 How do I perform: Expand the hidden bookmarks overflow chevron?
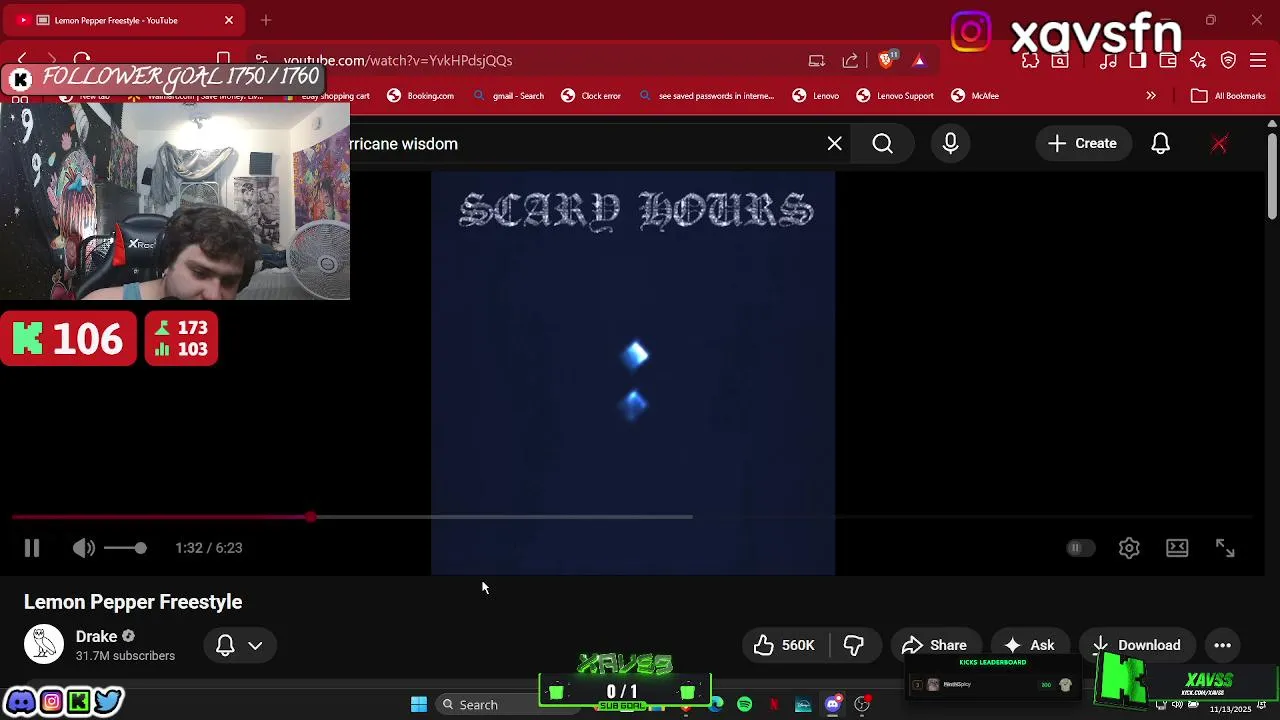coord(1151,96)
